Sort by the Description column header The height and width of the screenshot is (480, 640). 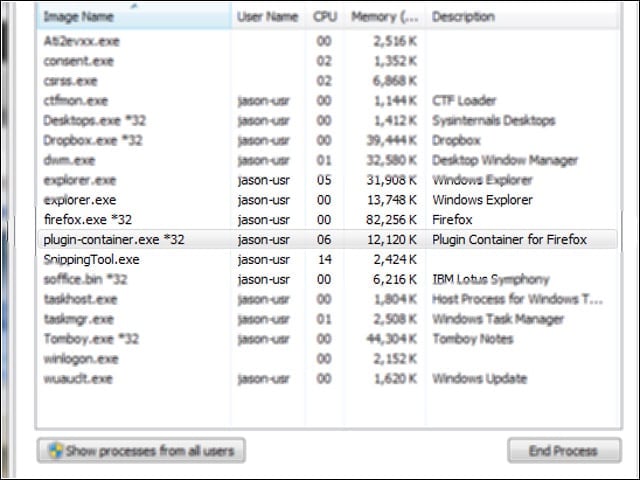click(x=522, y=16)
